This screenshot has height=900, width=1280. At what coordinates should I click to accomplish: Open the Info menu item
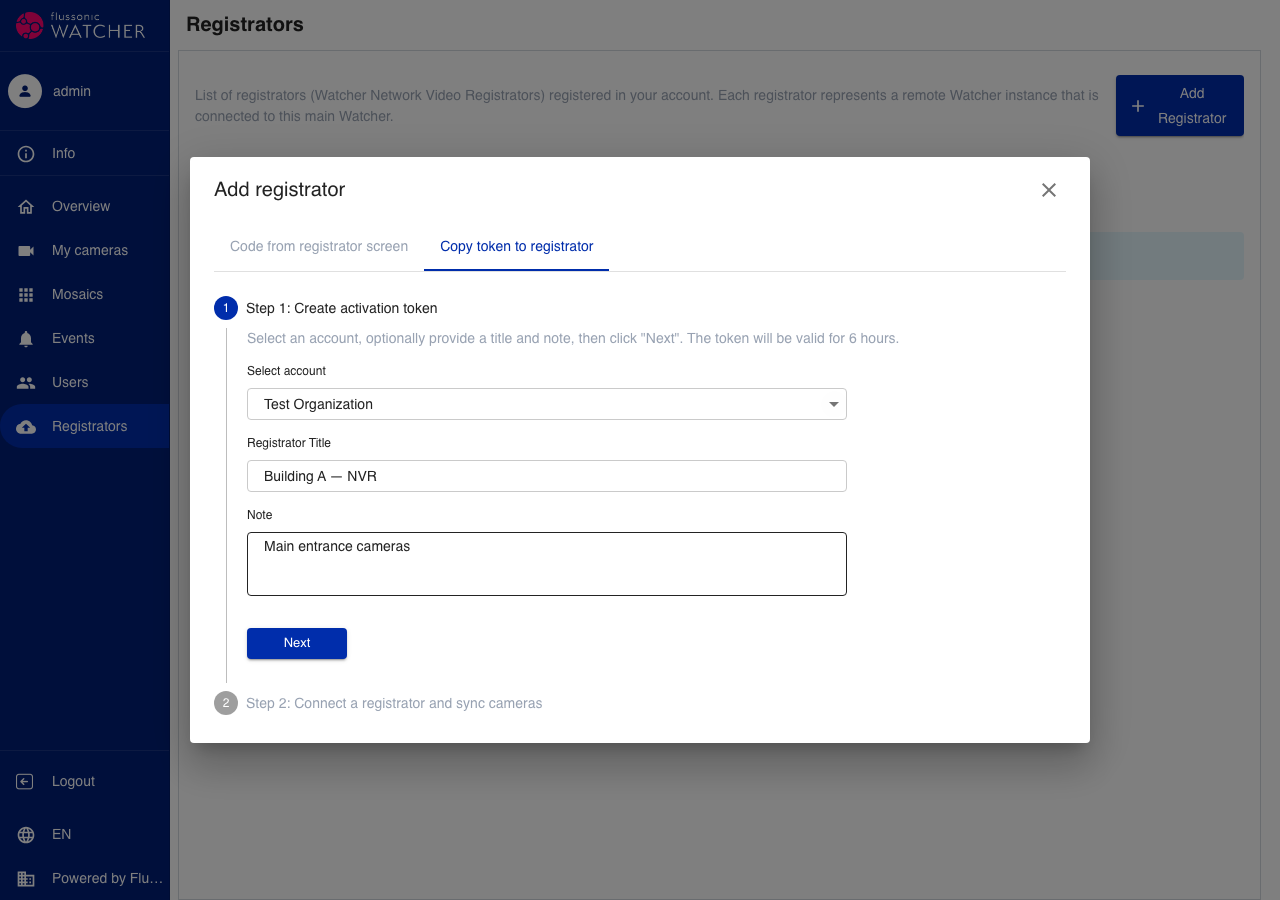(x=85, y=154)
